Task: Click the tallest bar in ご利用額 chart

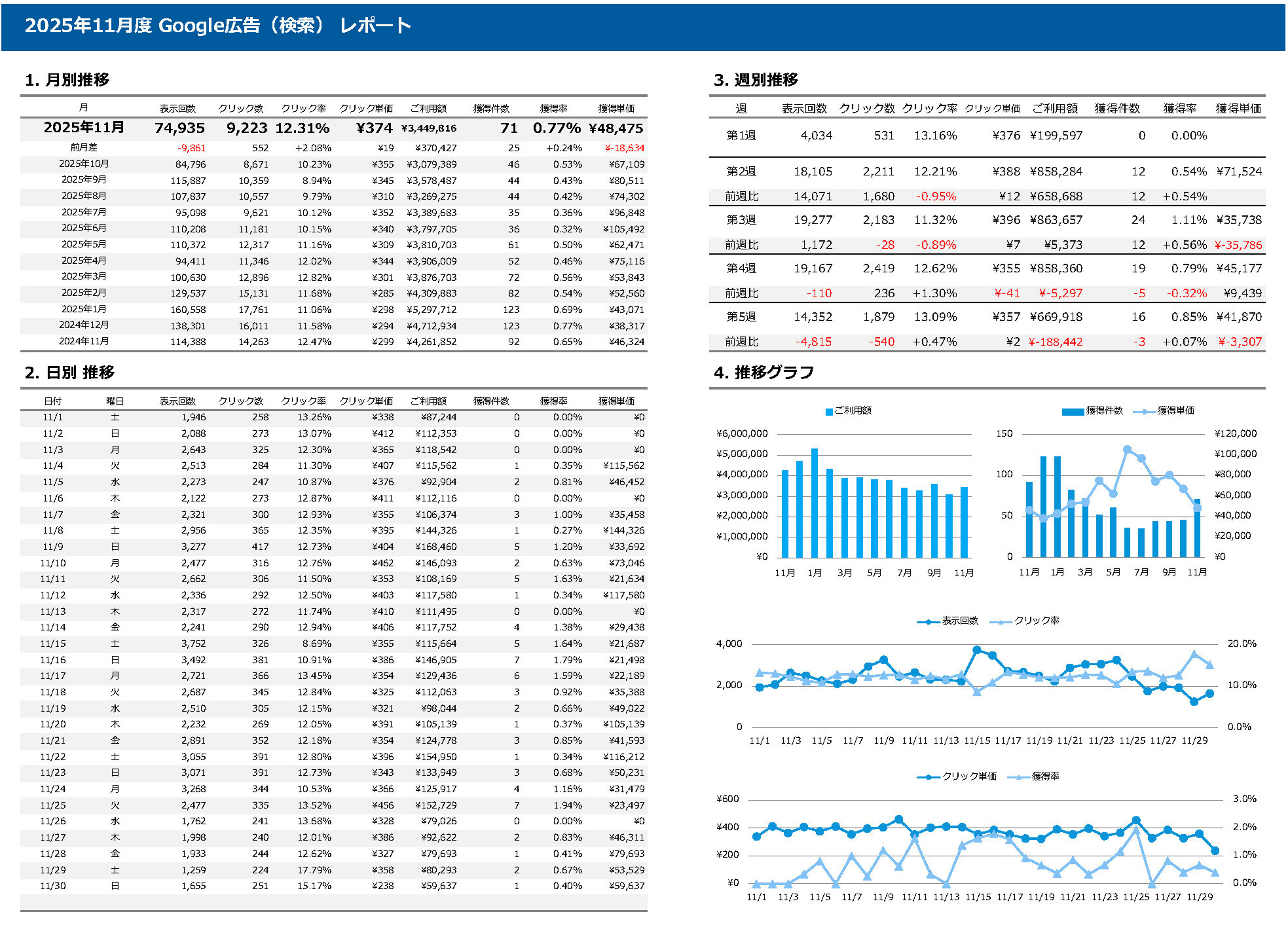Action: click(x=815, y=502)
